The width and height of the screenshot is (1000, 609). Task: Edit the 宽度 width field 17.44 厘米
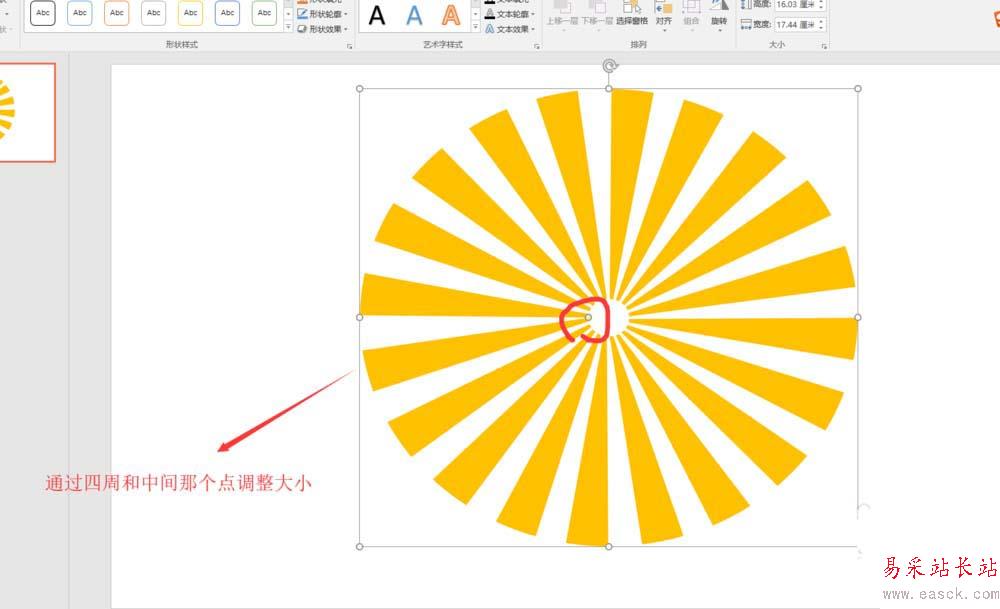pos(795,25)
